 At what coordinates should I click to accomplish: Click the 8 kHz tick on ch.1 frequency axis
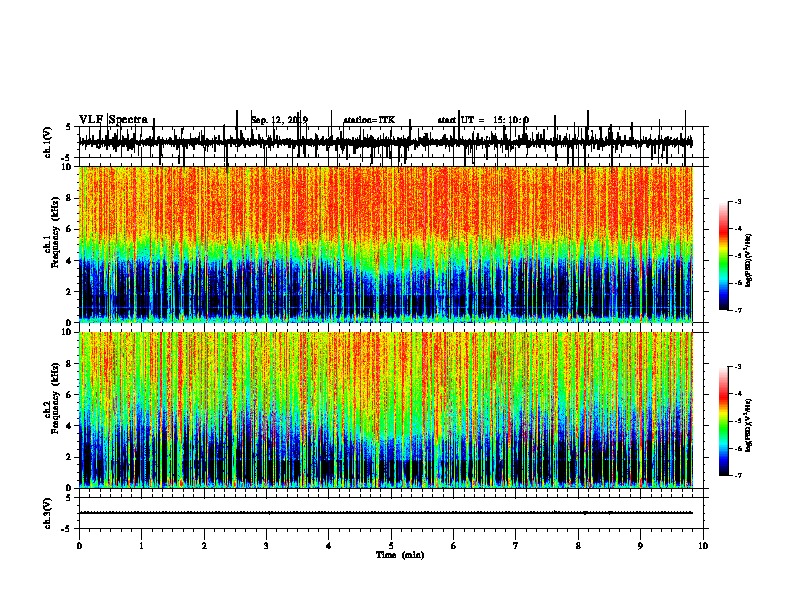69,198
